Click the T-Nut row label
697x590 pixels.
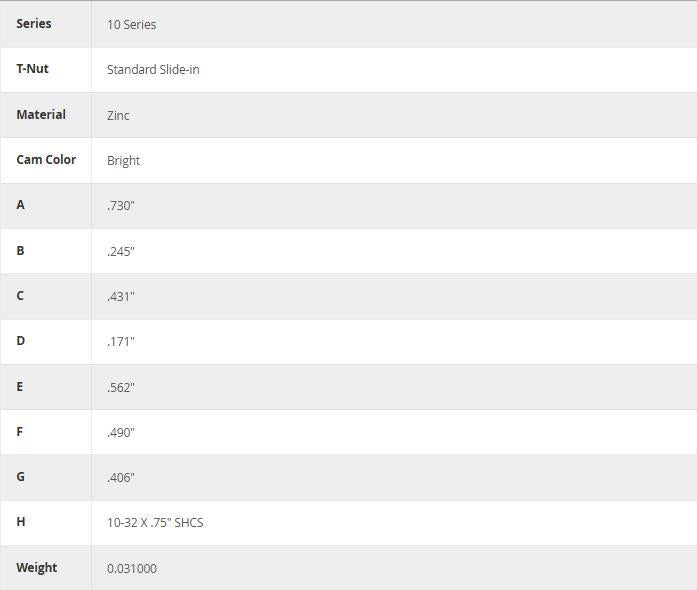coord(32,69)
